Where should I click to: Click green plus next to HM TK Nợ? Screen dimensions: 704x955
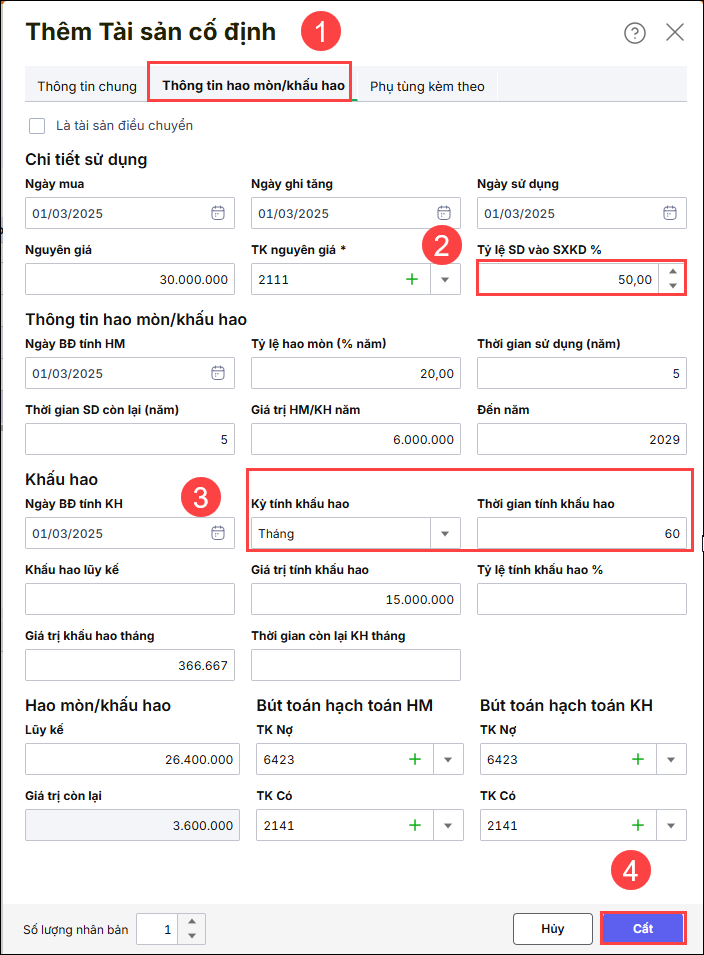pos(415,759)
